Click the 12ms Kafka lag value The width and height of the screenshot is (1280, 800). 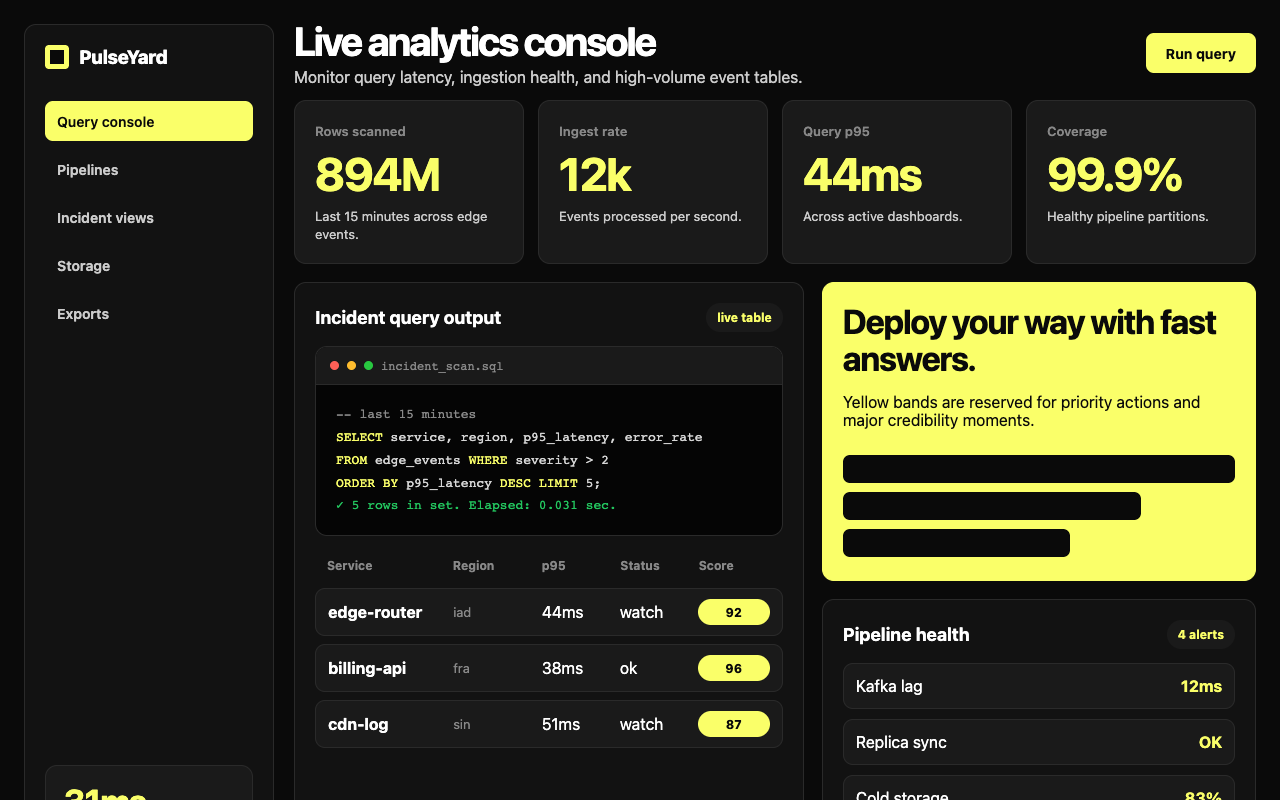(1201, 686)
